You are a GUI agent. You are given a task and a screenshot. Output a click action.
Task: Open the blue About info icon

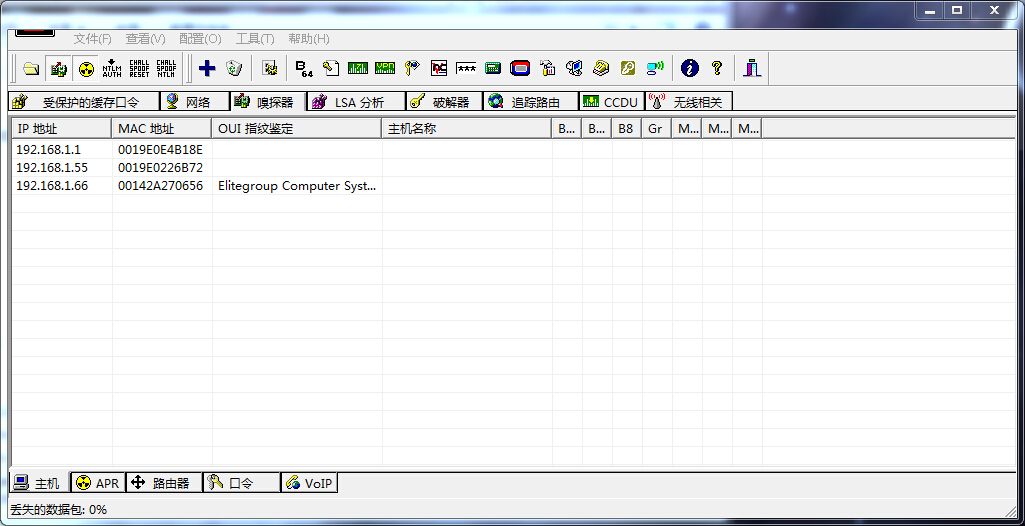[x=690, y=68]
